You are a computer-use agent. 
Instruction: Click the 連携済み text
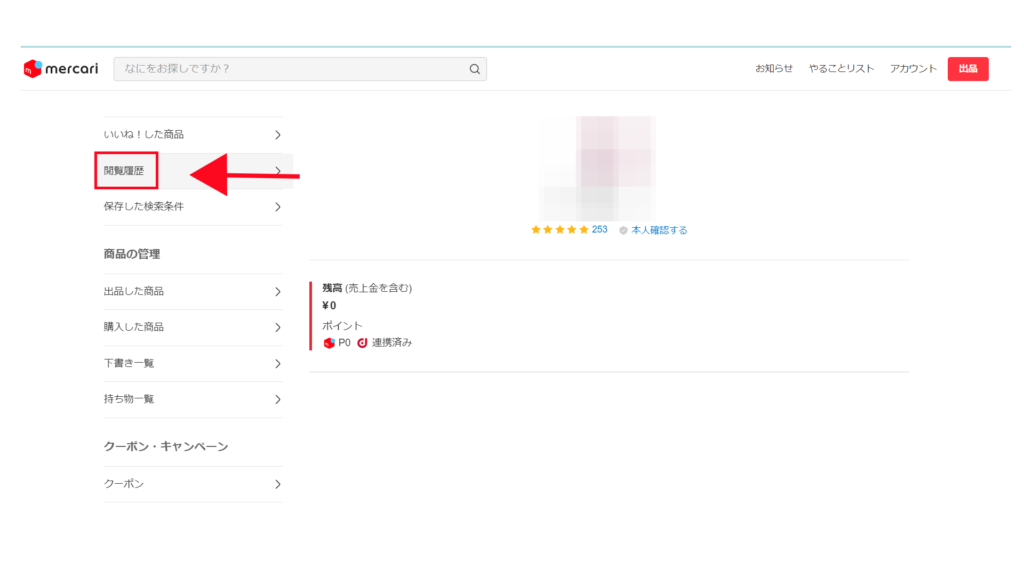tap(392, 343)
